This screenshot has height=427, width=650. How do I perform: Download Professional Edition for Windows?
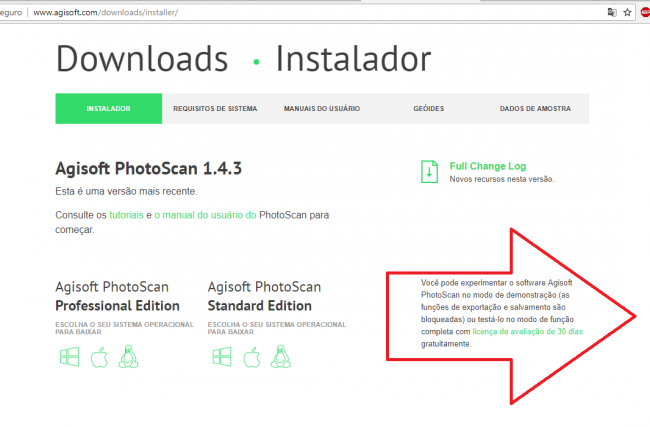click(69, 357)
